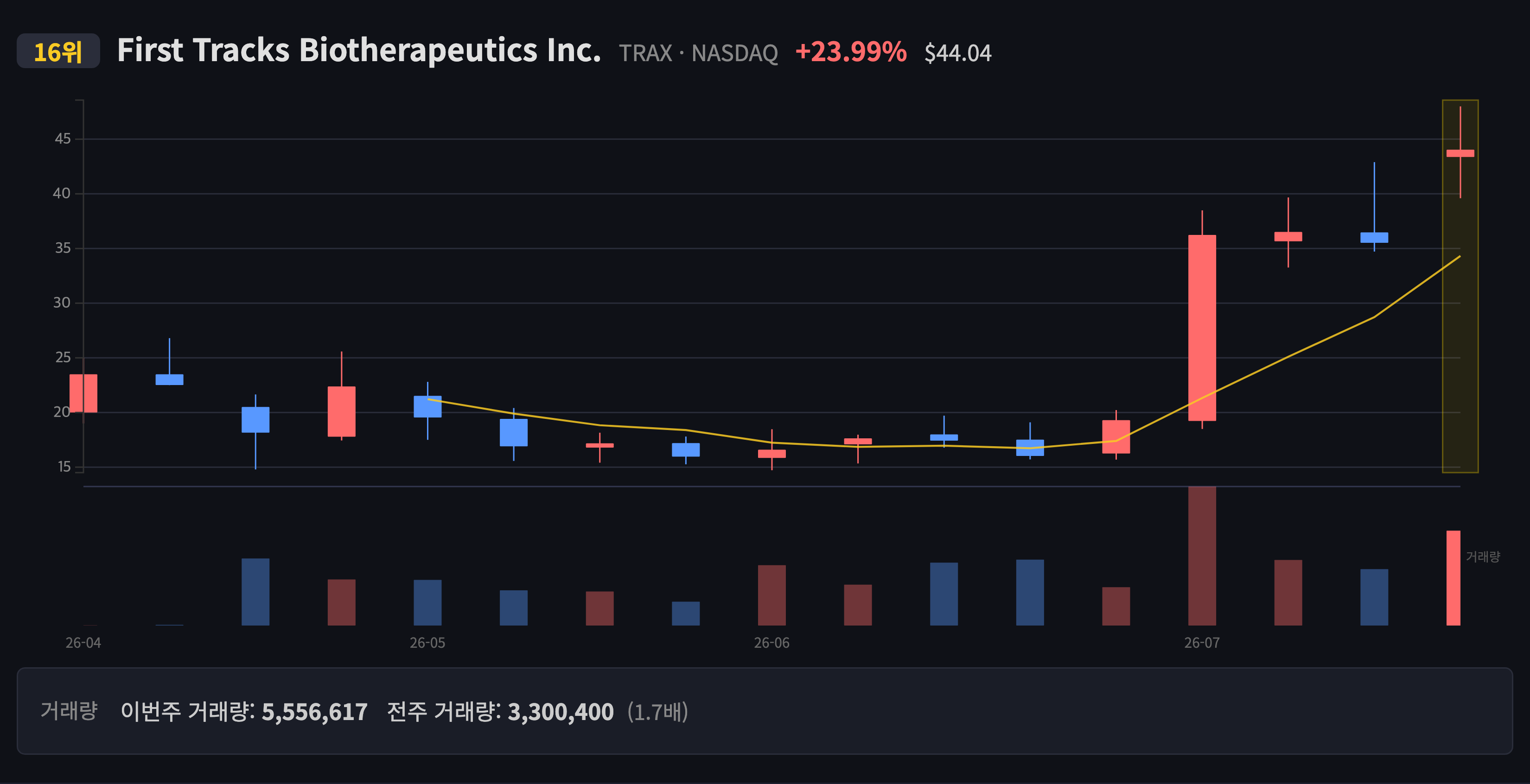
Task: Select the highlighted latest week candlestick
Action: 1460,153
